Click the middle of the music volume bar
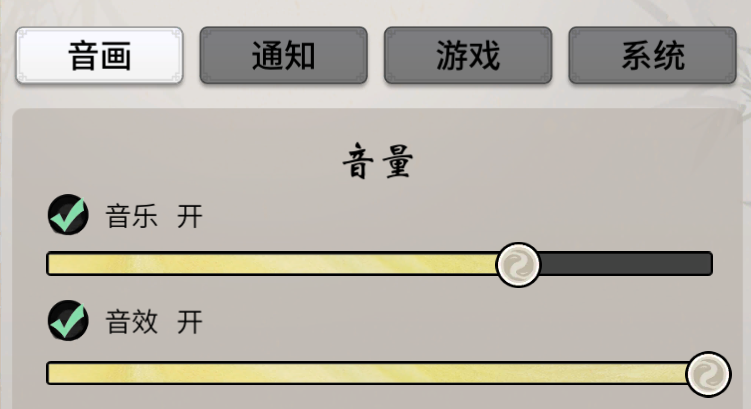Screen dimensions: 751x409 coord(379,264)
